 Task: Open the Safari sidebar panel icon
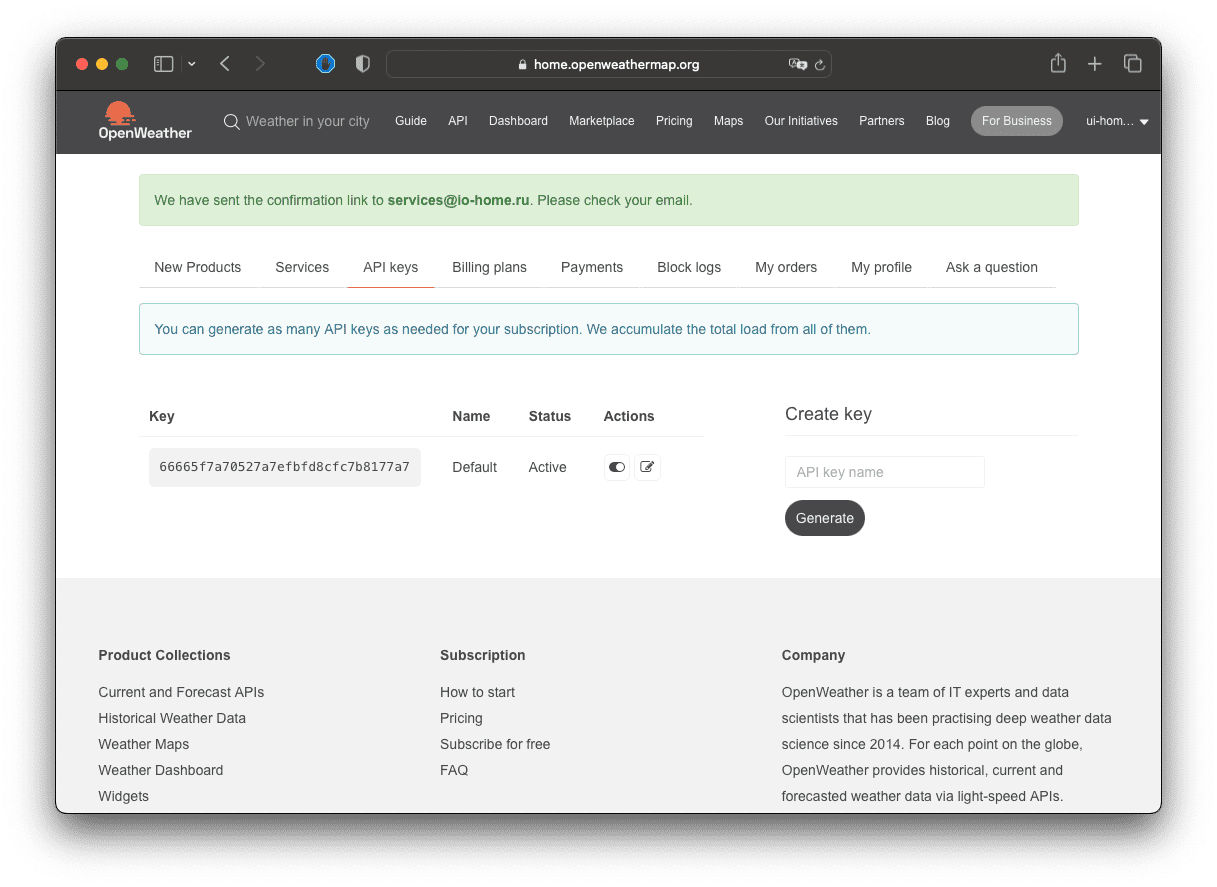click(163, 64)
